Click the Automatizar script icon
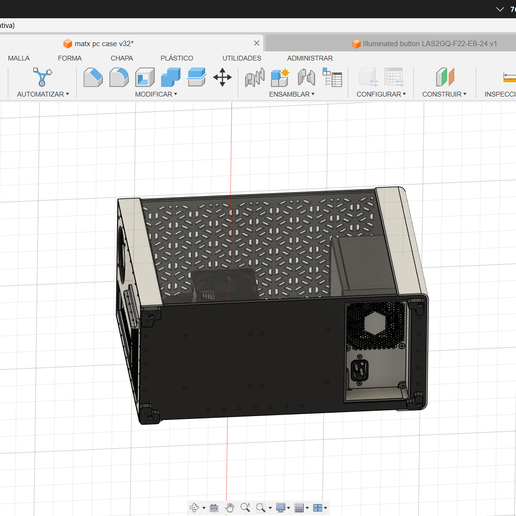This screenshot has width=516, height=516. pos(42,77)
